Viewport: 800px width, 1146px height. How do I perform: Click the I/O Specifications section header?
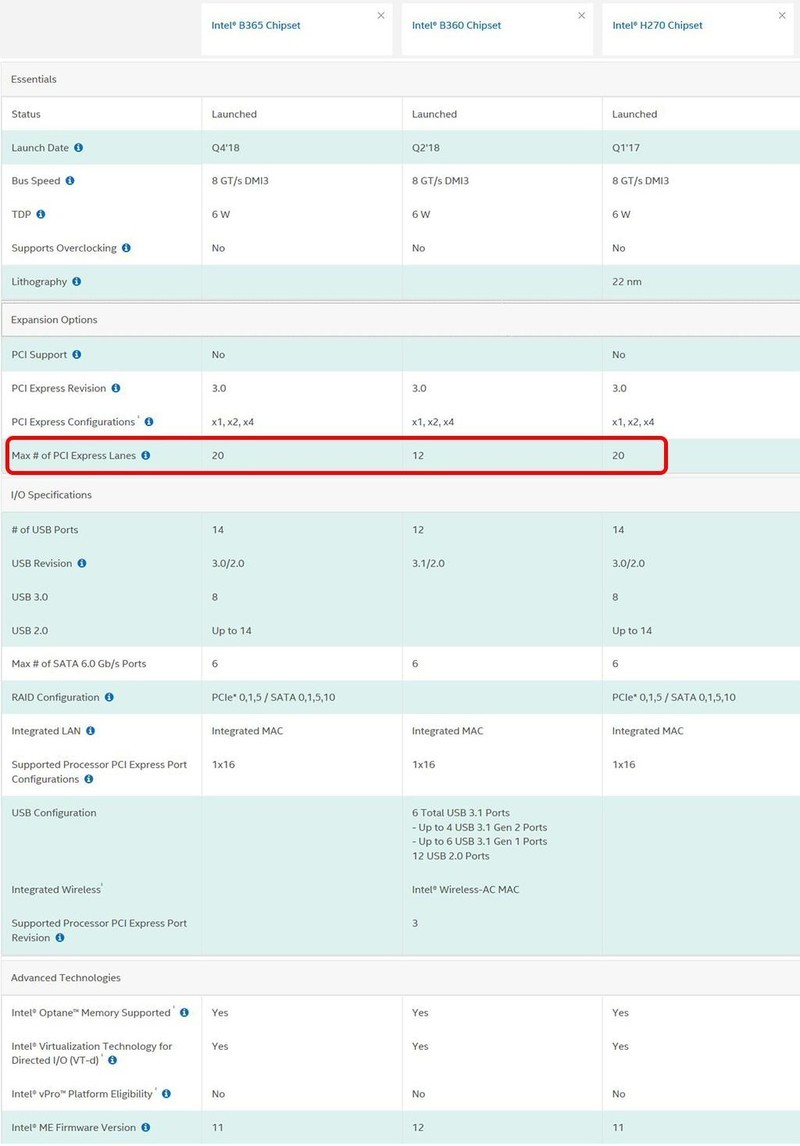[x=400, y=495]
